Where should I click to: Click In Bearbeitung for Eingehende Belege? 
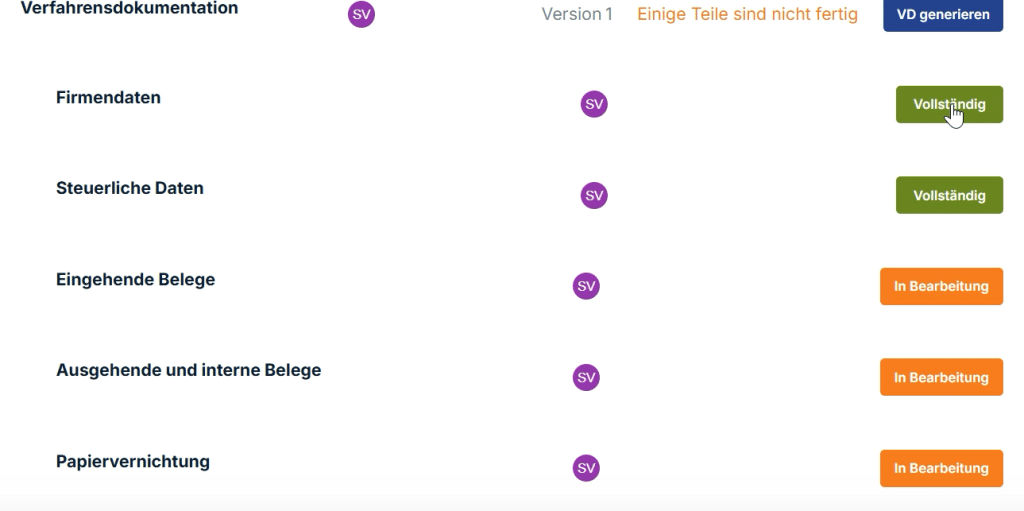pos(941,286)
